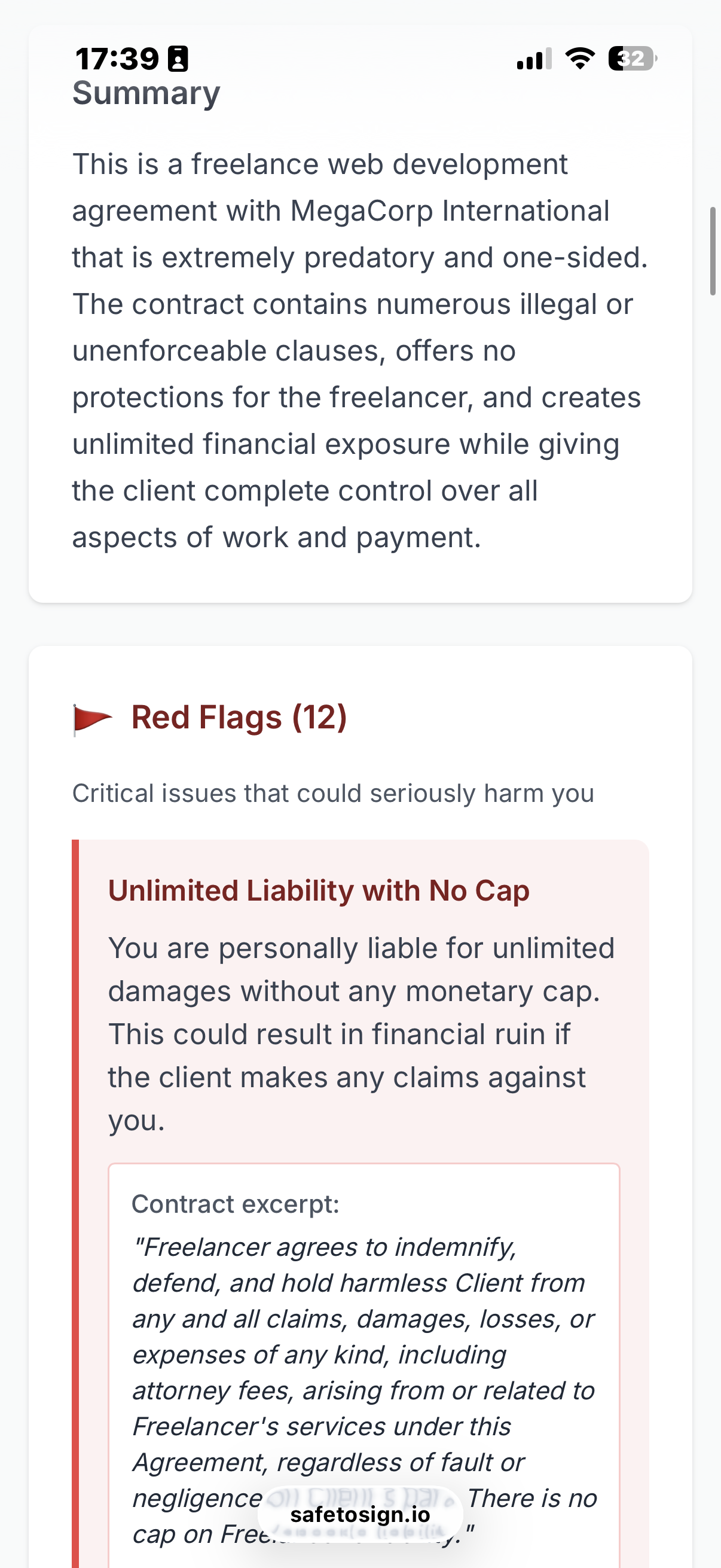
Task: Tap the Wi-Fi status icon
Action: [x=579, y=59]
